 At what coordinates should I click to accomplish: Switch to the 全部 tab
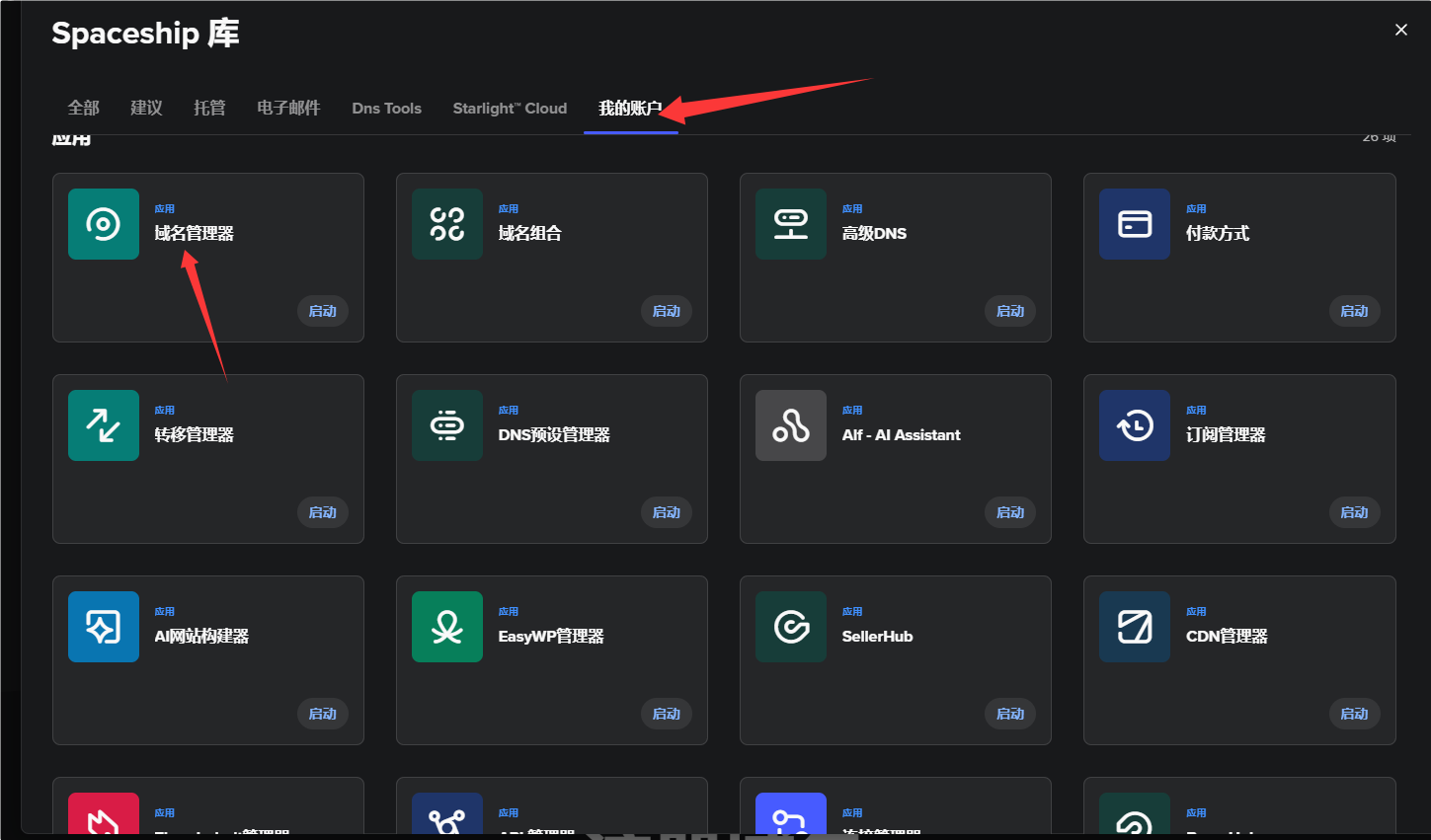(x=83, y=108)
